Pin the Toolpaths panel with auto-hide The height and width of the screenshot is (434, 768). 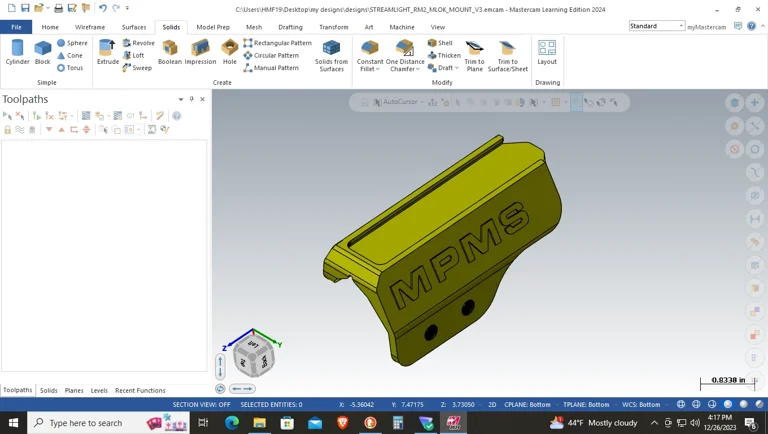tap(192, 99)
